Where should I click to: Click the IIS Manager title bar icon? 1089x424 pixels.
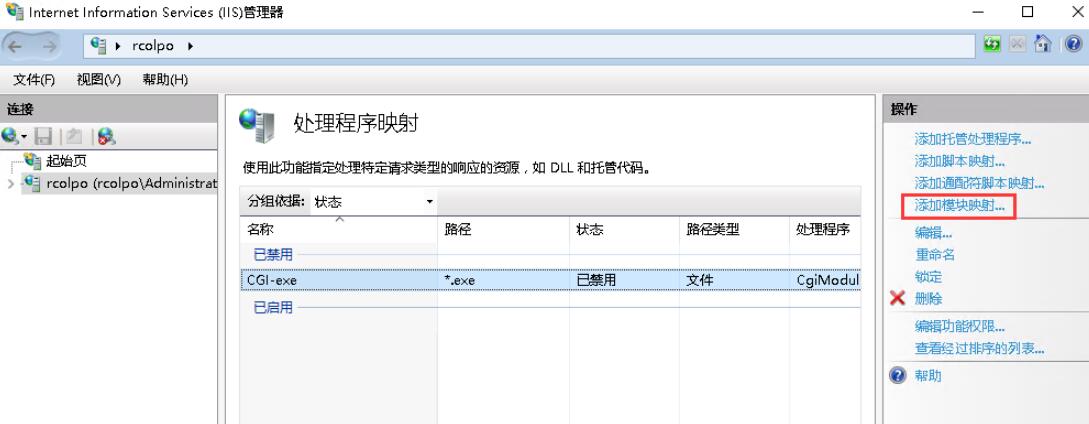point(13,12)
